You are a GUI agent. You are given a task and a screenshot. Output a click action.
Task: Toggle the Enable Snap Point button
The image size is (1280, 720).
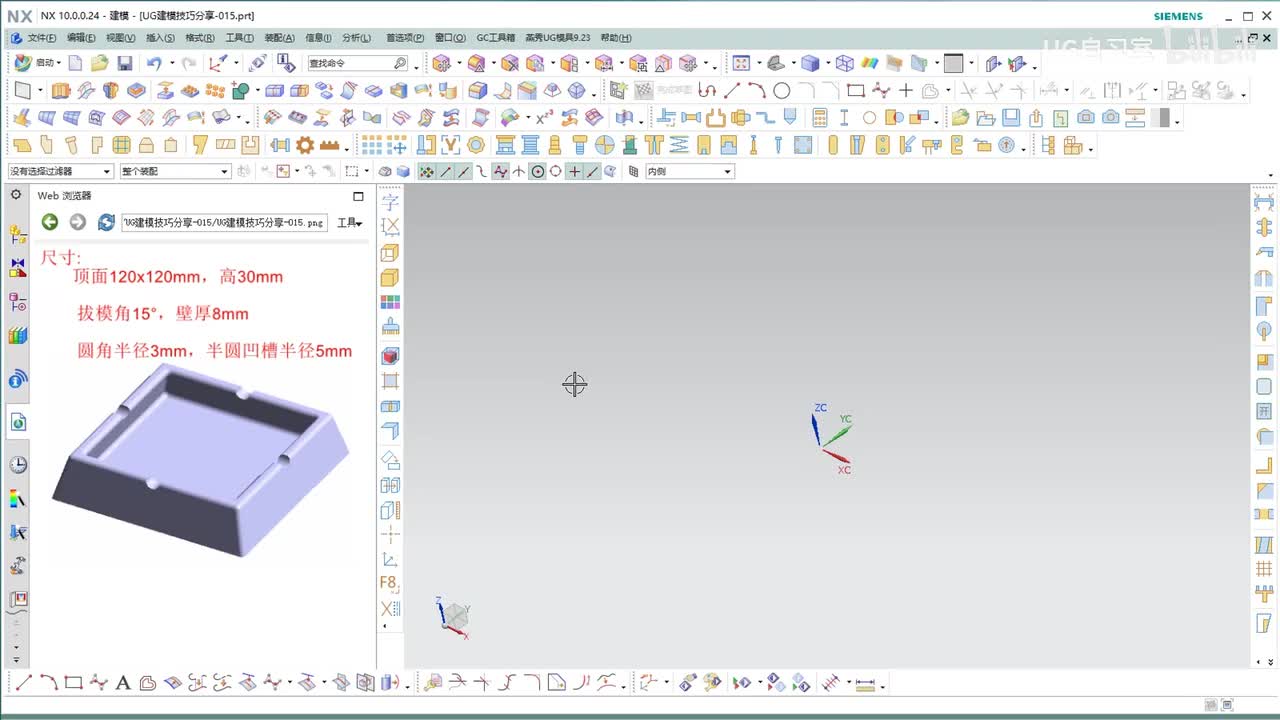click(x=427, y=171)
